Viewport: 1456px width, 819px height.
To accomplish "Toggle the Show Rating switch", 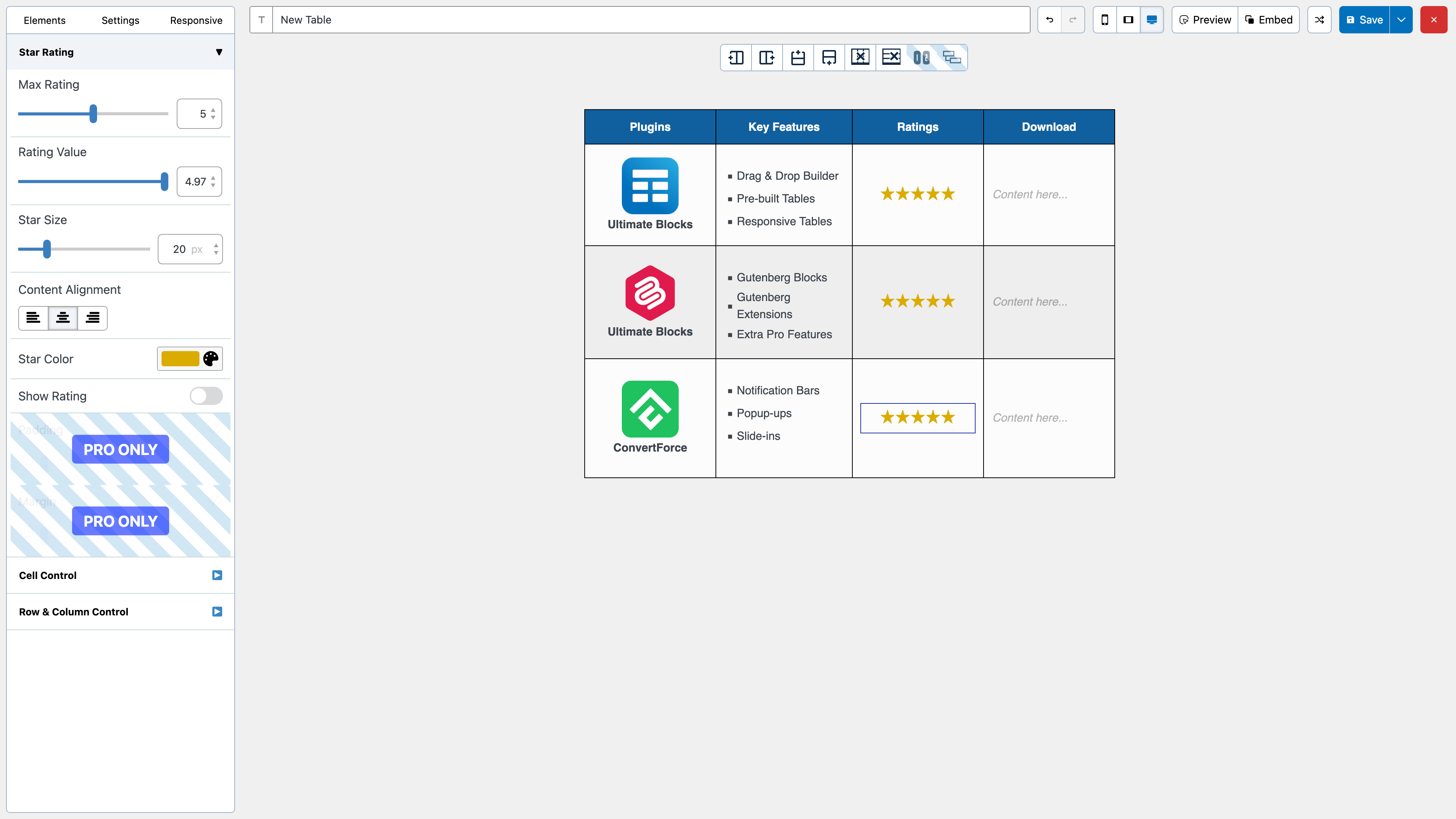I will coord(206,395).
